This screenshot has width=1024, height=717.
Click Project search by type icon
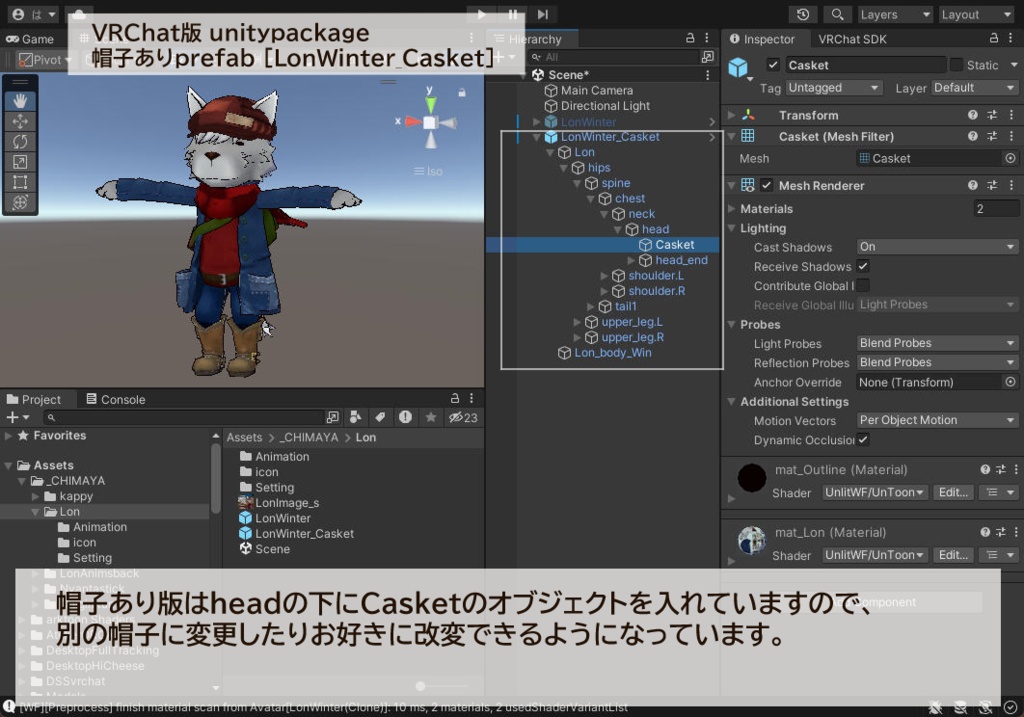355,417
